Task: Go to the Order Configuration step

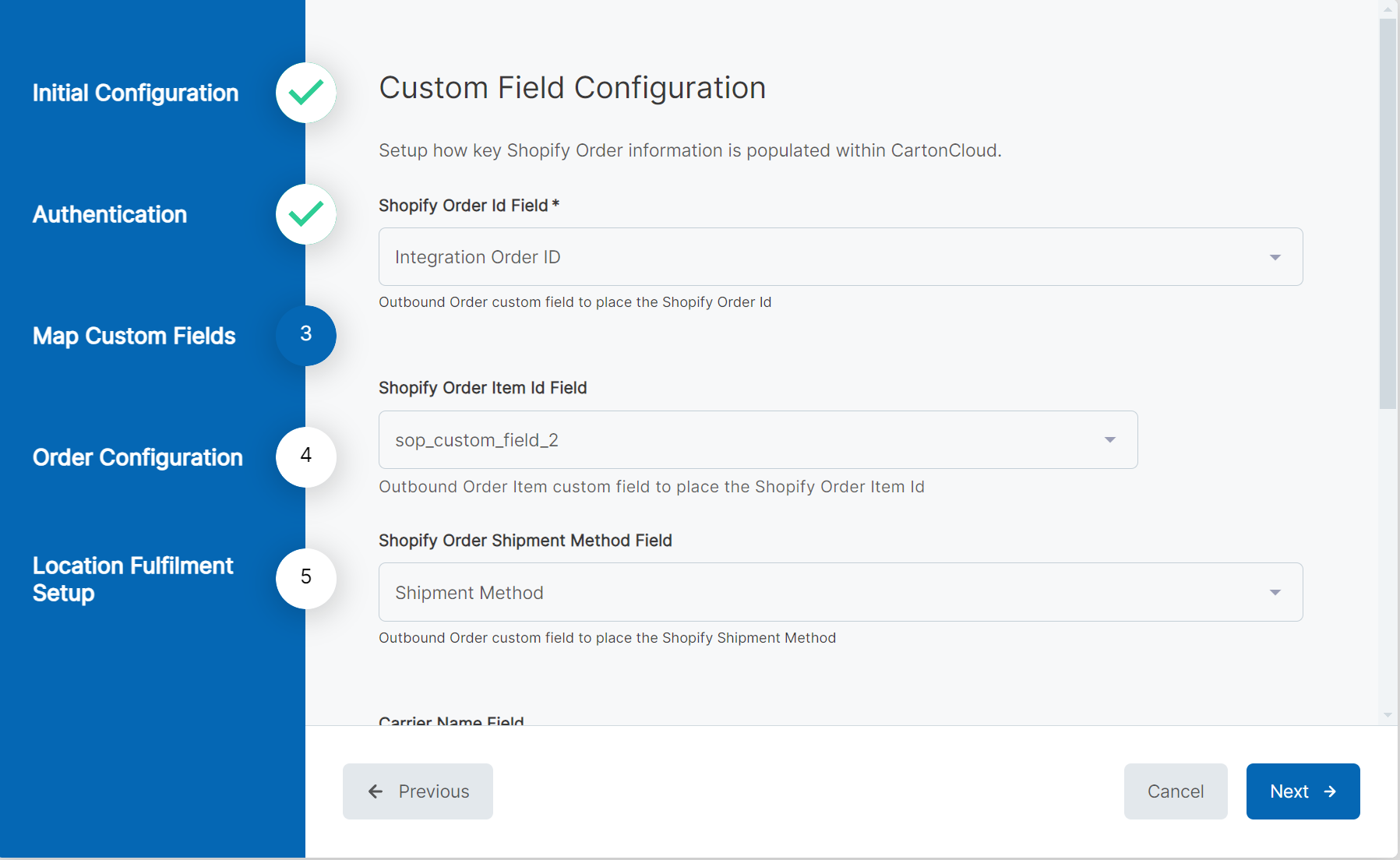Action: click(x=138, y=457)
